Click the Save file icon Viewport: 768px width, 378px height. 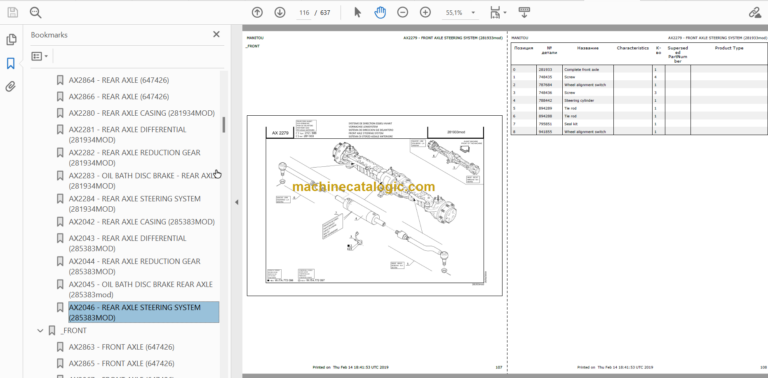point(12,12)
